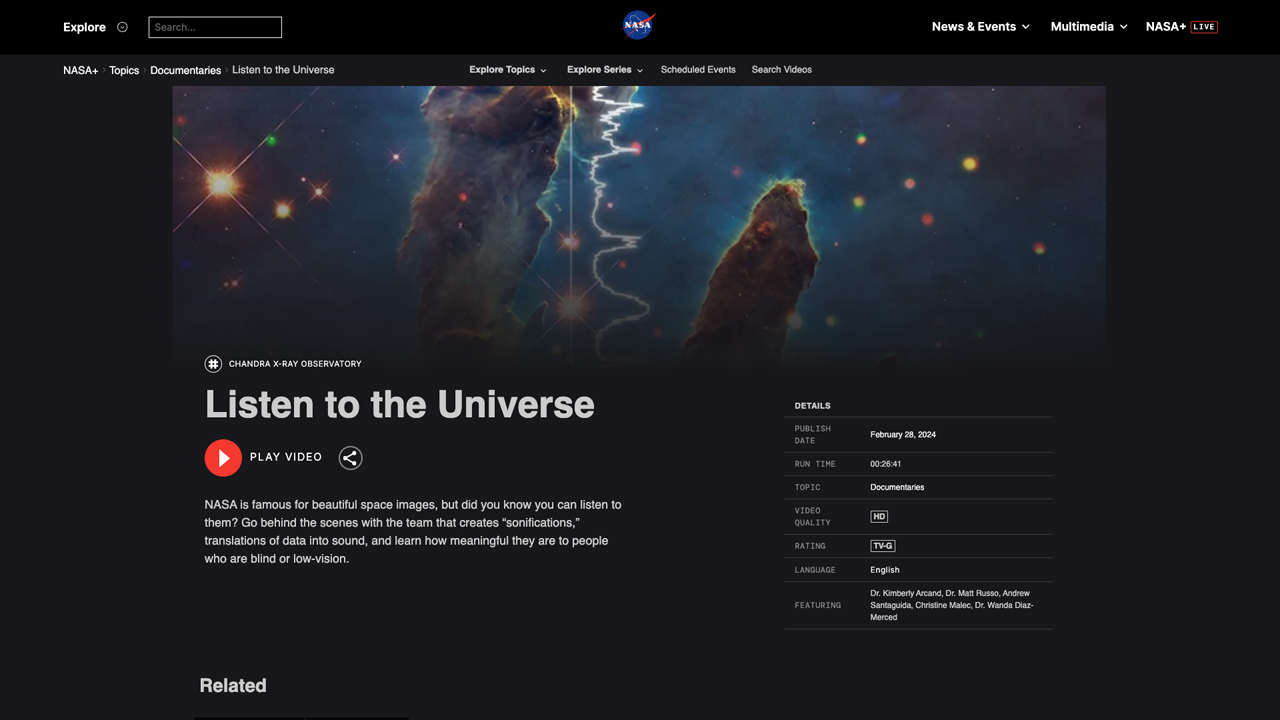Viewport: 1280px width, 720px height.
Task: Open the Topics breadcrumb link
Action: 124,70
